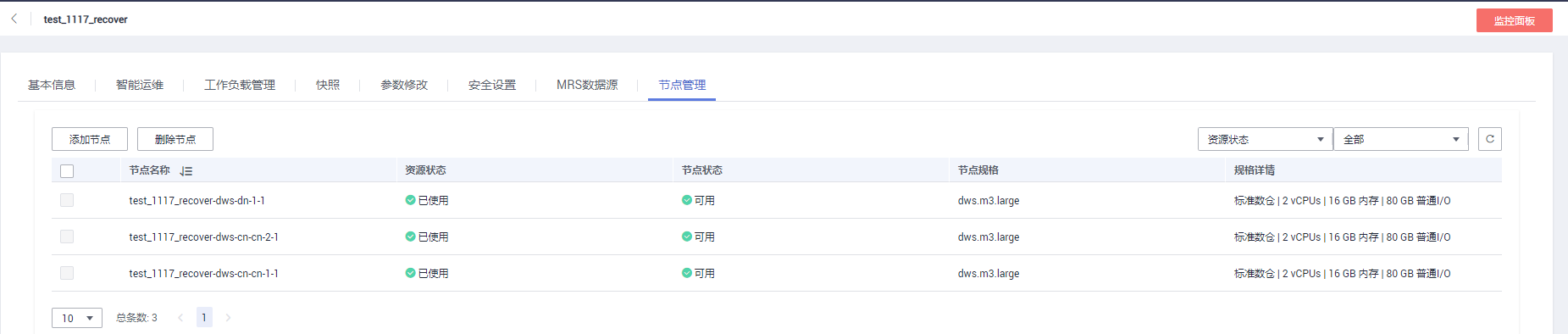
Task: Sort by 节点名称 column icon
Action: click(186, 170)
